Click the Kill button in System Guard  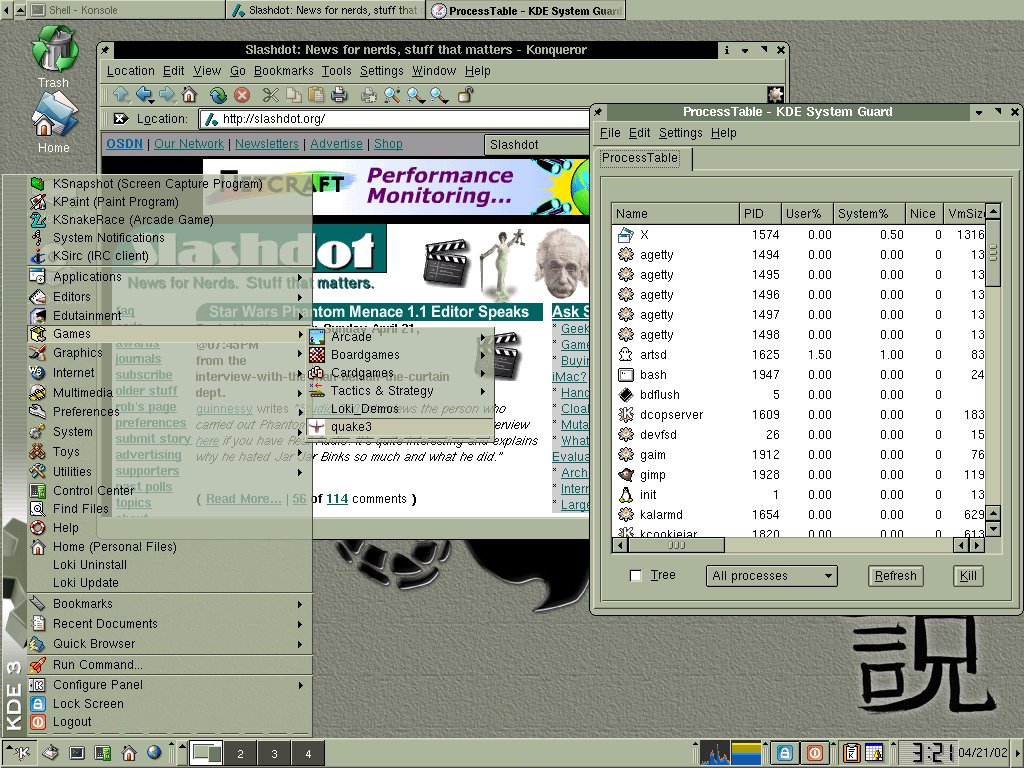(x=968, y=575)
